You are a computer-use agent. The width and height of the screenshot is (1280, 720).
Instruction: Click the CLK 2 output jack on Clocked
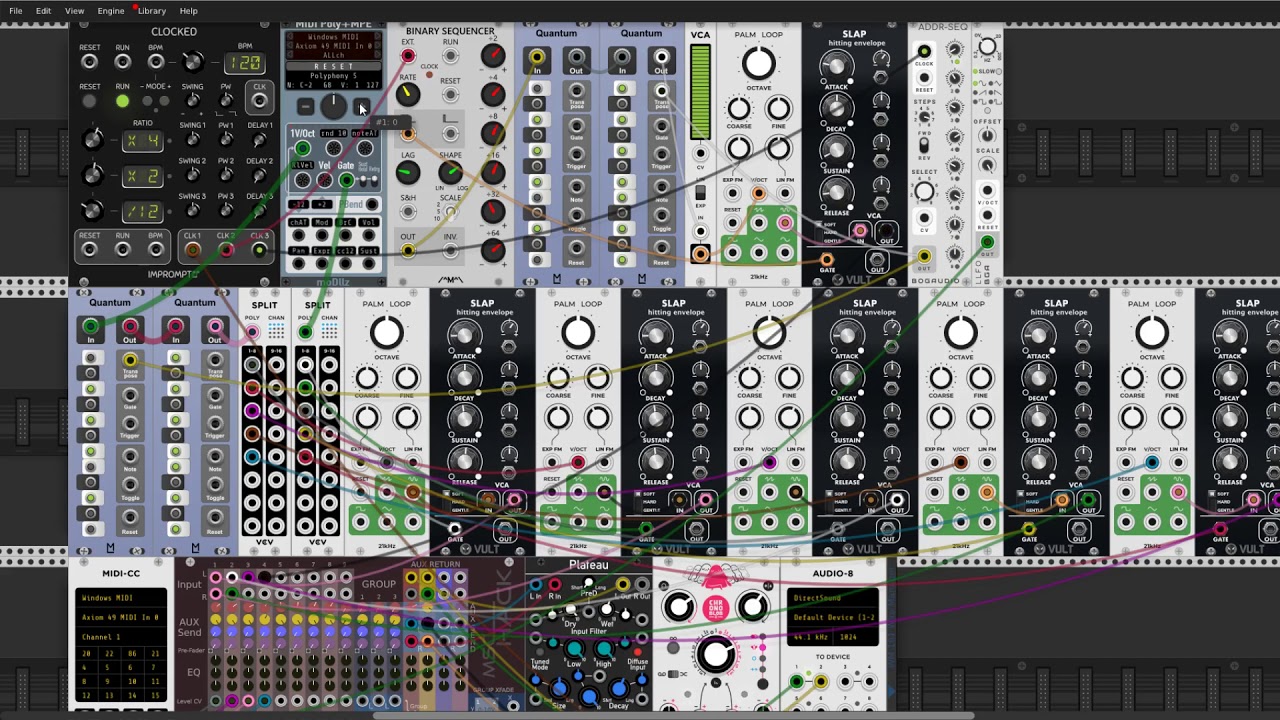(x=226, y=250)
